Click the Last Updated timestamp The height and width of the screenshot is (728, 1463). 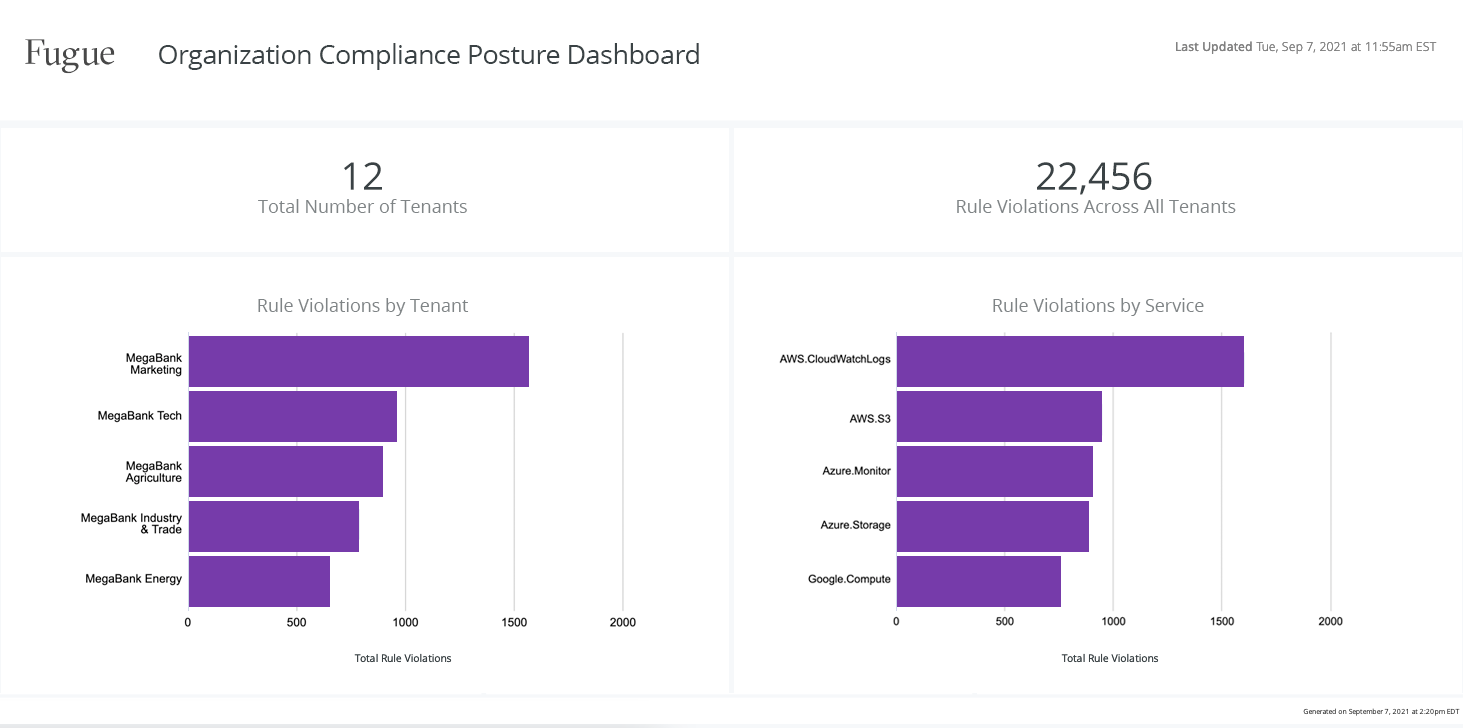coord(1305,47)
